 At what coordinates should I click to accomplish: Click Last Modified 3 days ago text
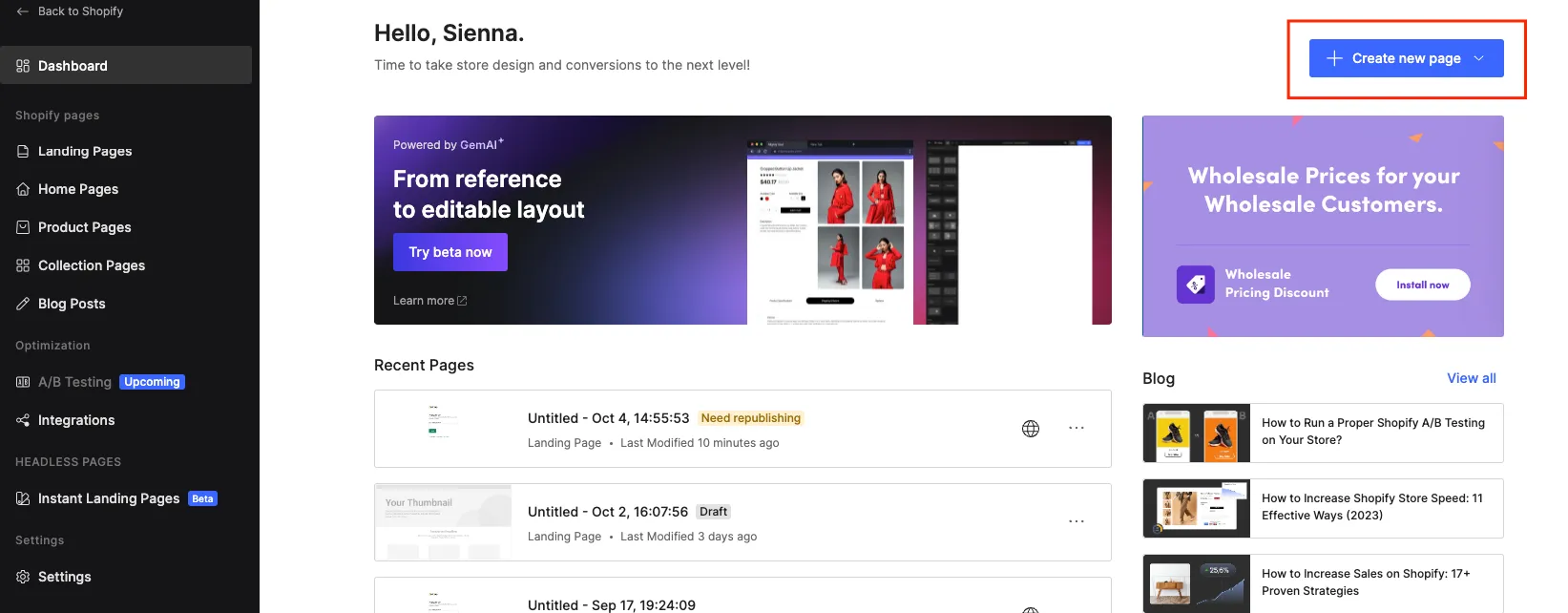click(688, 537)
